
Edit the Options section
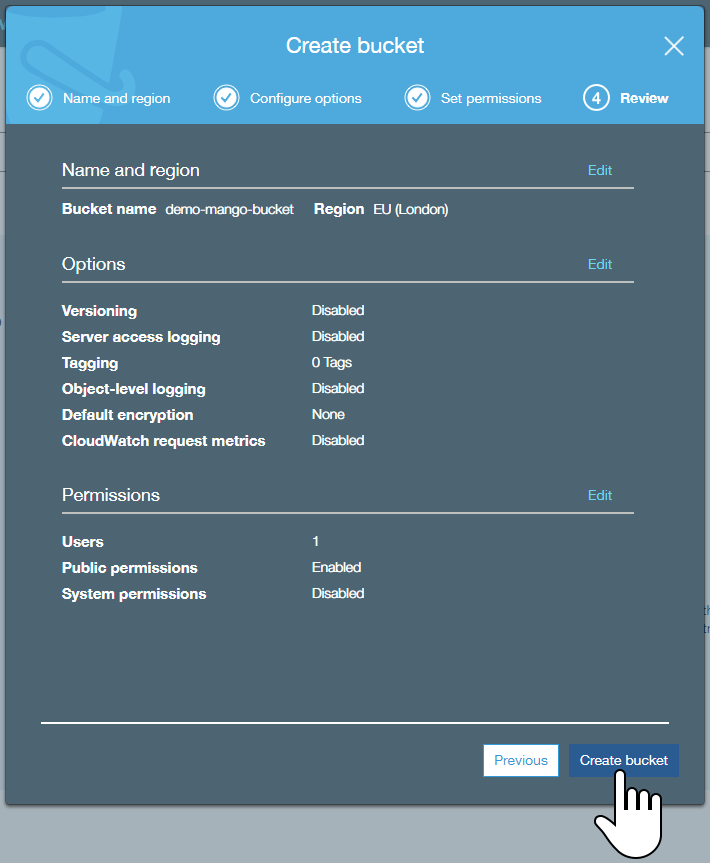[x=599, y=264]
